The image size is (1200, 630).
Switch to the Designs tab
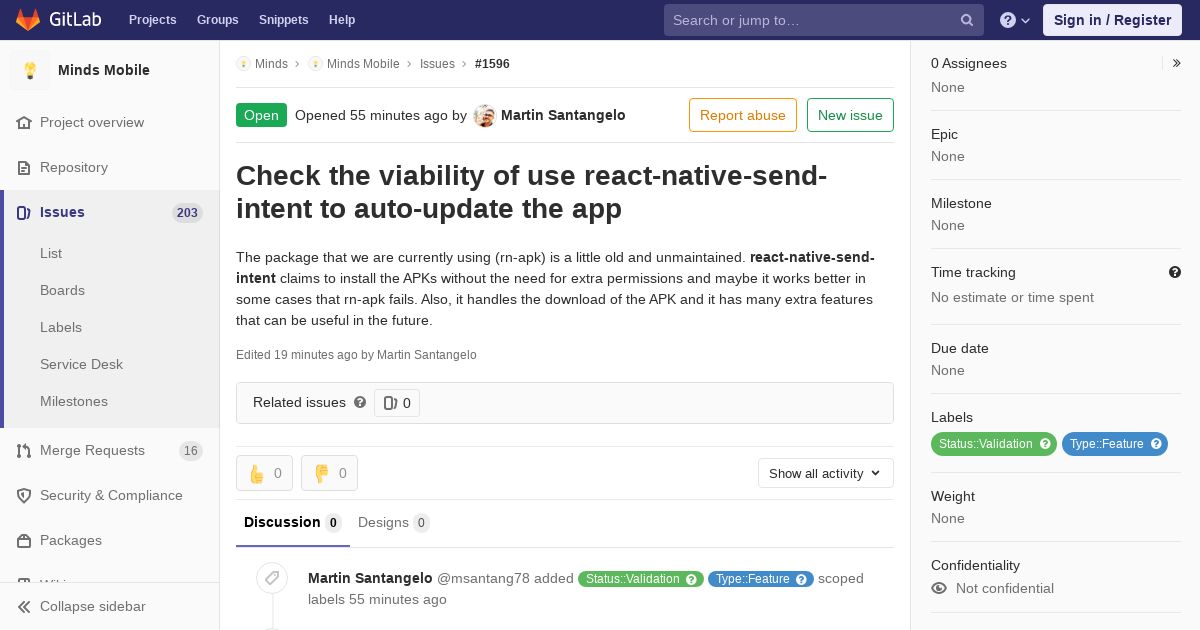394,522
